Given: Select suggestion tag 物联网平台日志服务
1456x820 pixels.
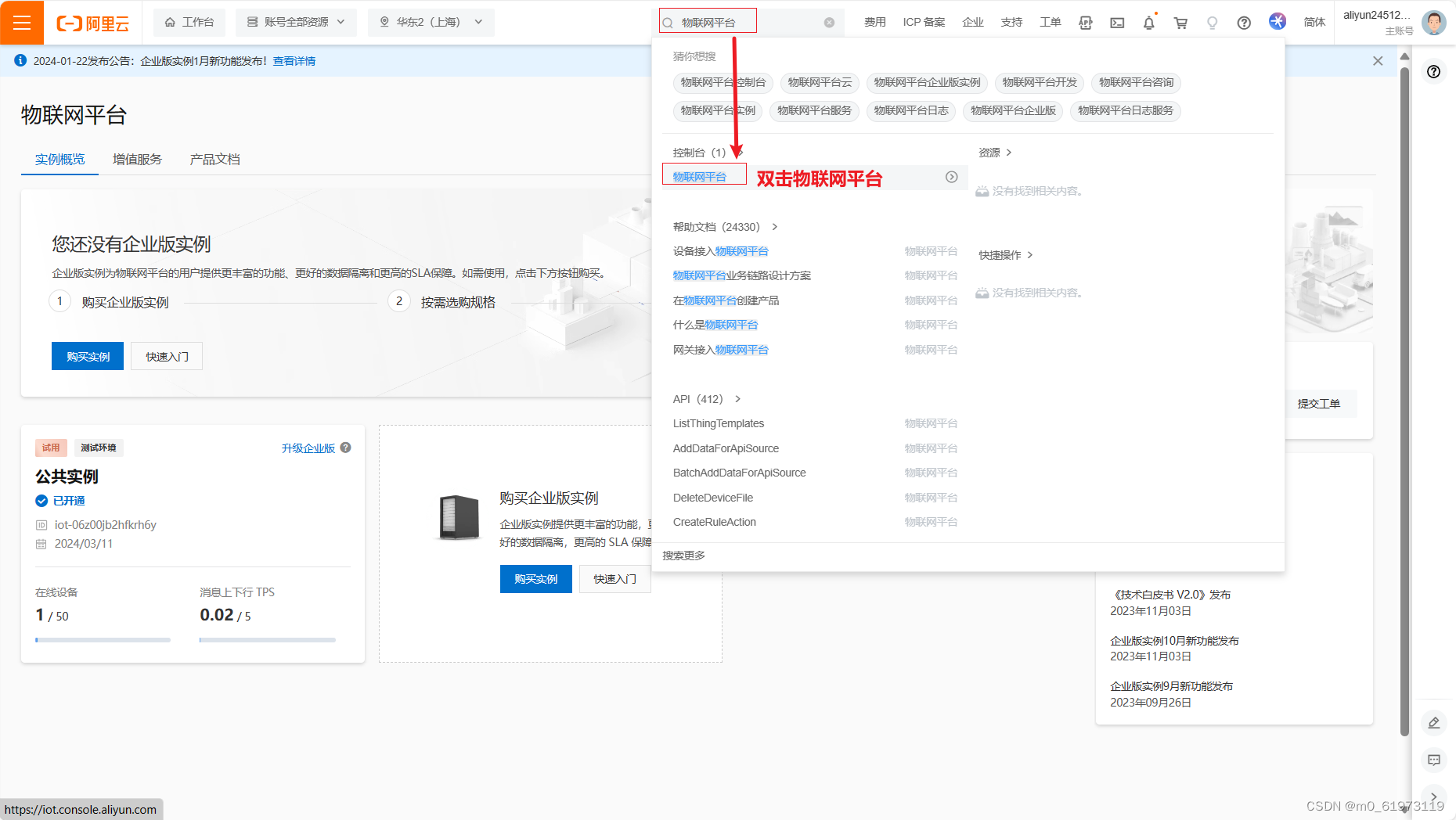Looking at the screenshot, I should [x=1126, y=110].
